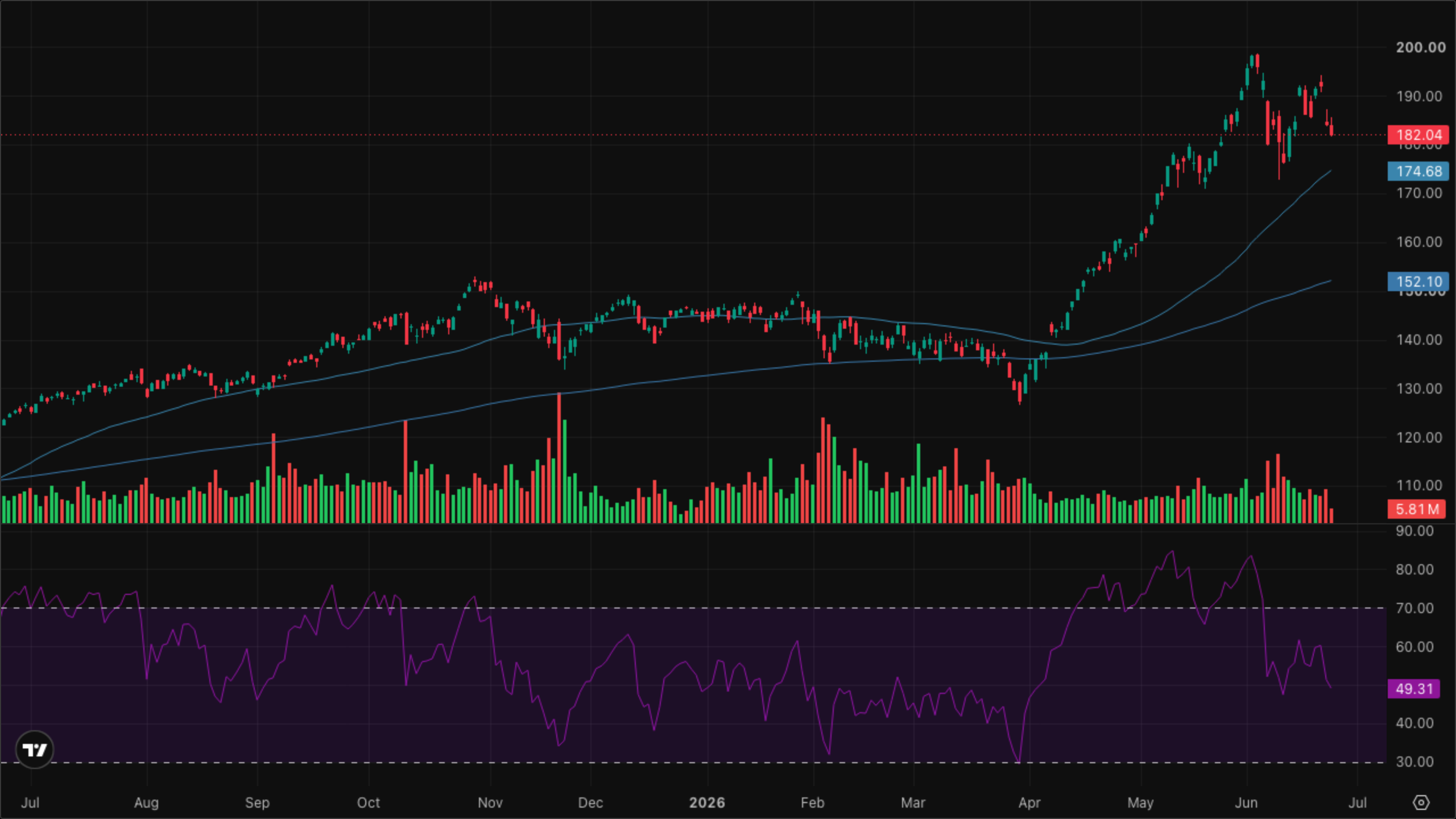Screen dimensions: 1456x819
Task: Select the 174.68 moving average label
Action: coord(1418,171)
